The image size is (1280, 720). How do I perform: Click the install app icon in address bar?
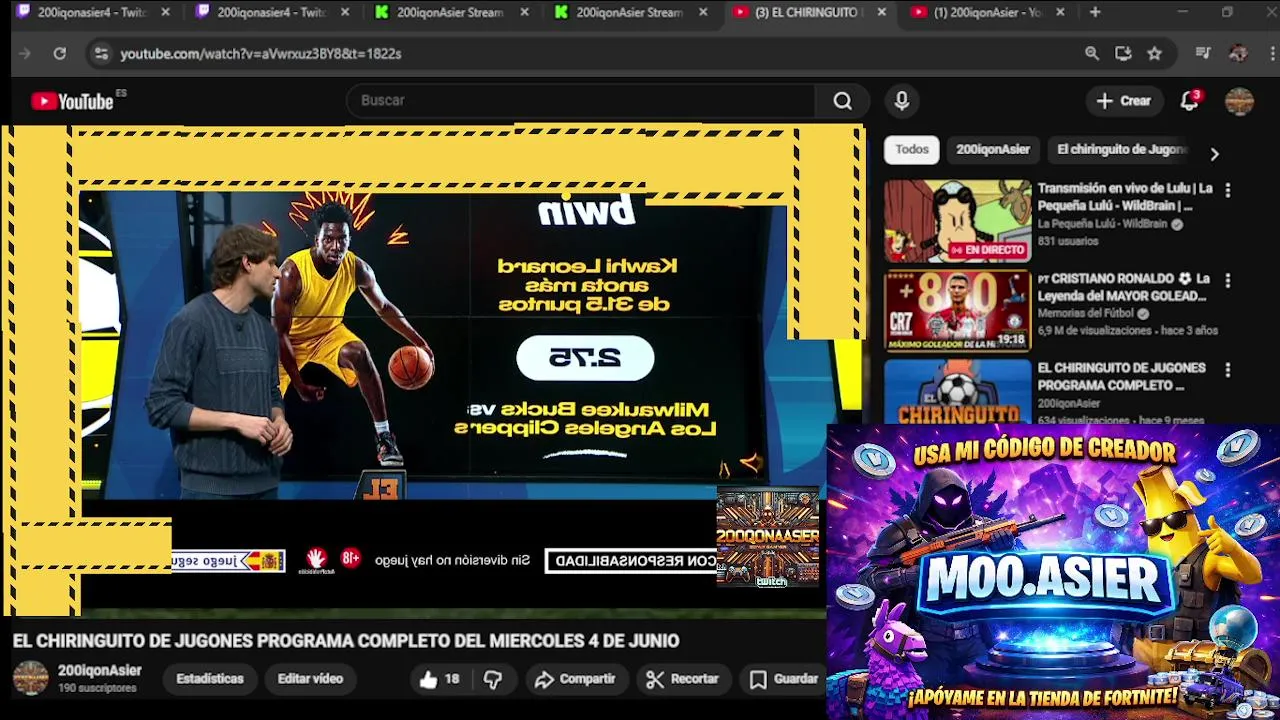point(1123,53)
